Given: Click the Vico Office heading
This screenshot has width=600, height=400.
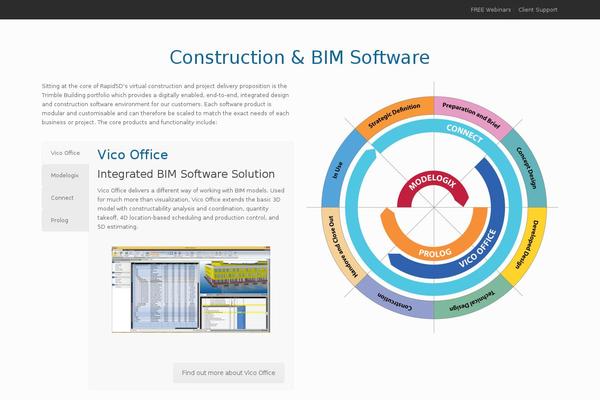Looking at the screenshot, I should [132, 155].
